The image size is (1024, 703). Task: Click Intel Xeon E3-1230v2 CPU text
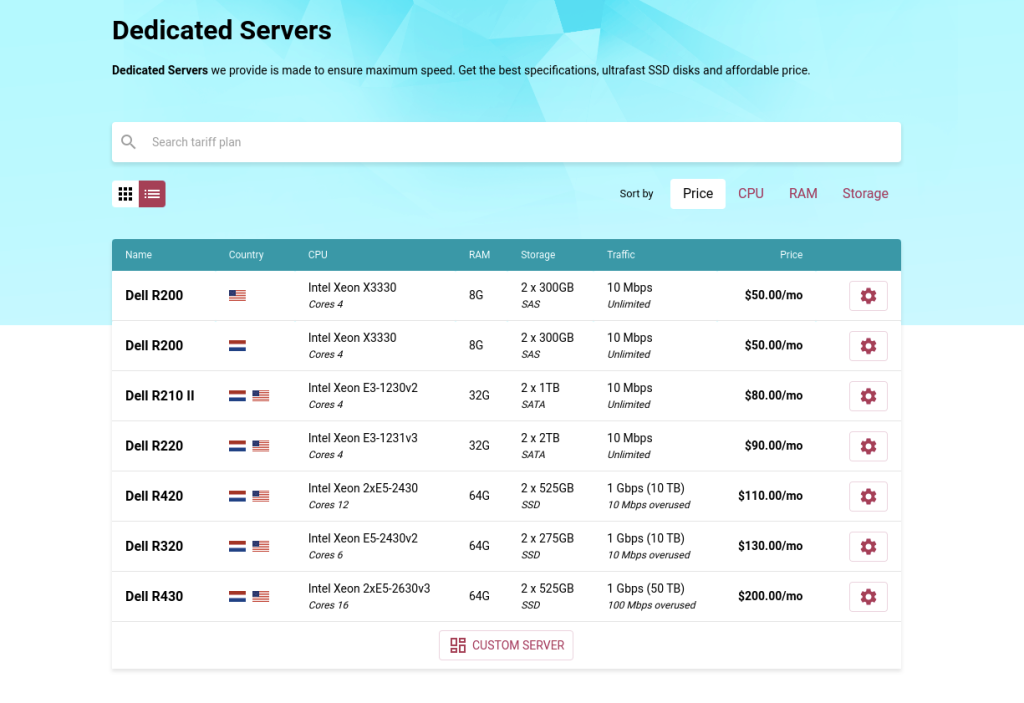tap(363, 388)
